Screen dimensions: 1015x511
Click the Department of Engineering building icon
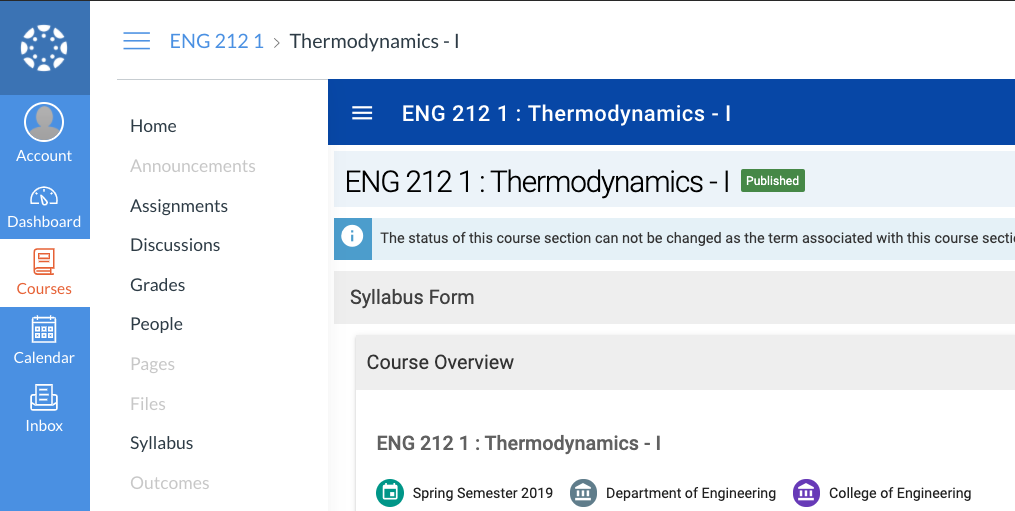(583, 493)
